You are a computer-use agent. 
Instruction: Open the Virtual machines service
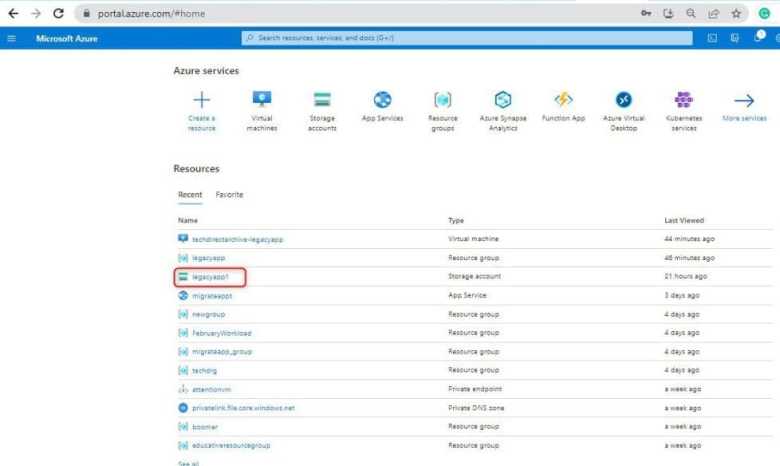262,111
